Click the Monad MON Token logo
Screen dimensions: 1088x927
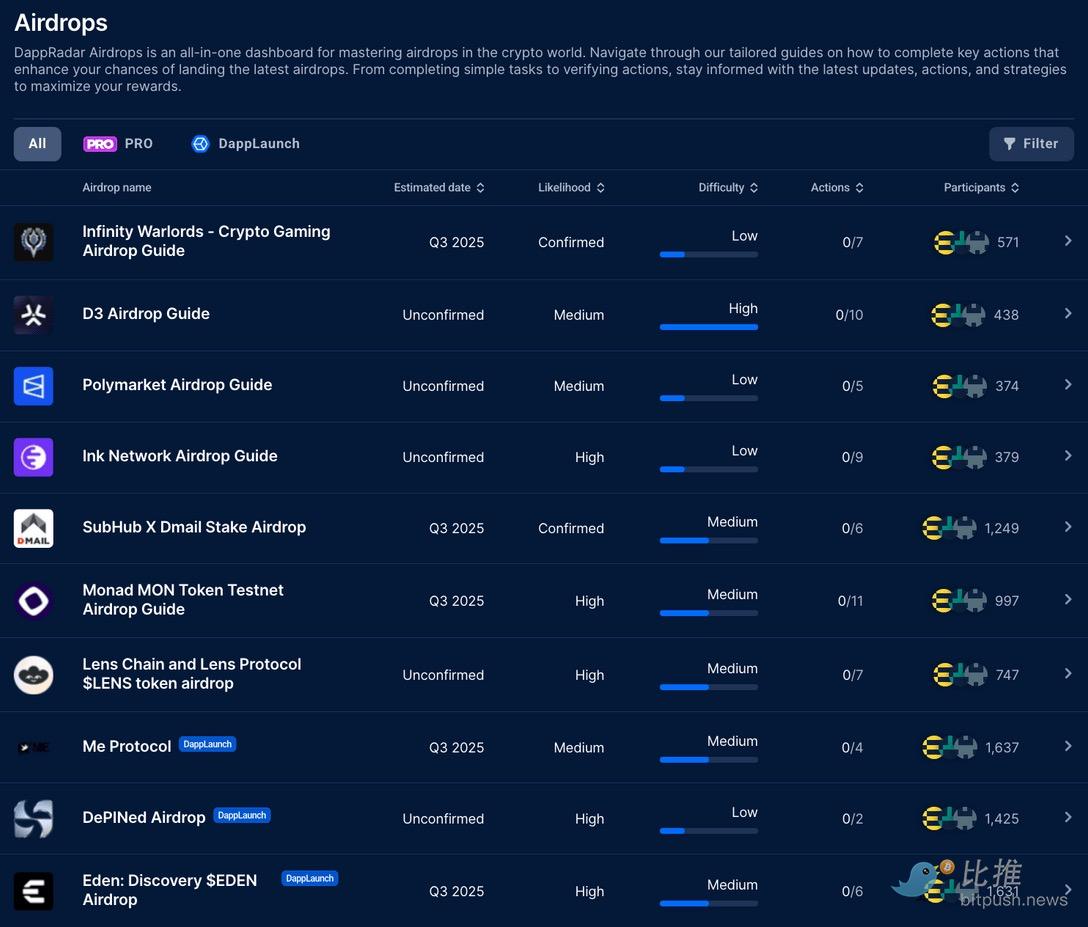click(33, 600)
